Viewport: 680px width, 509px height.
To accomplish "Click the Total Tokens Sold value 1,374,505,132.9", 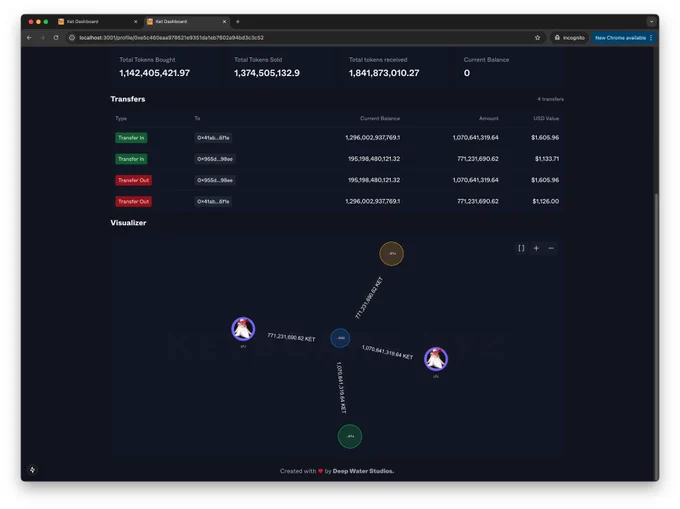I will [267, 73].
